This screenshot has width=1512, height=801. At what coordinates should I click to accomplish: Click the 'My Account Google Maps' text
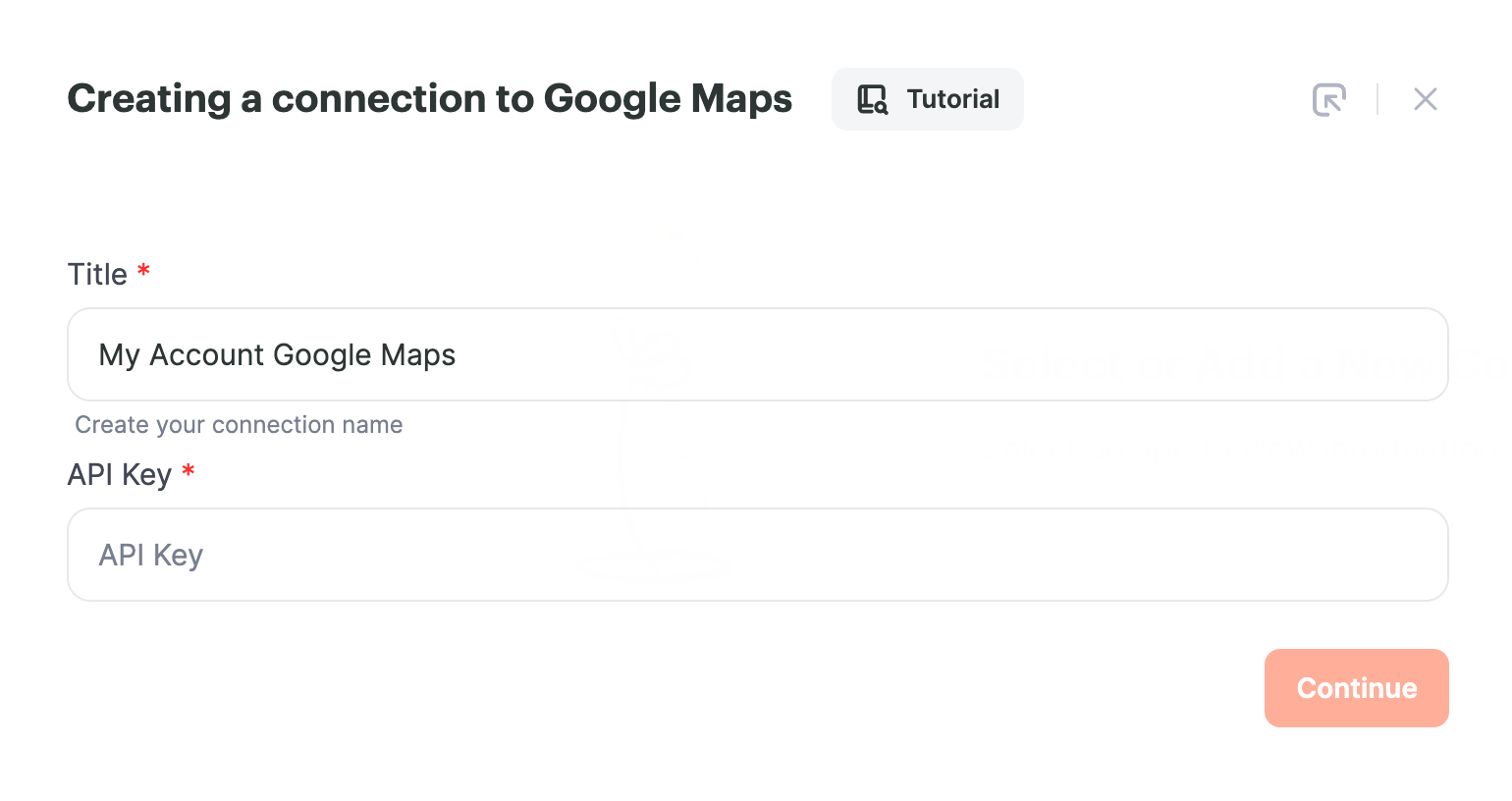coord(278,355)
